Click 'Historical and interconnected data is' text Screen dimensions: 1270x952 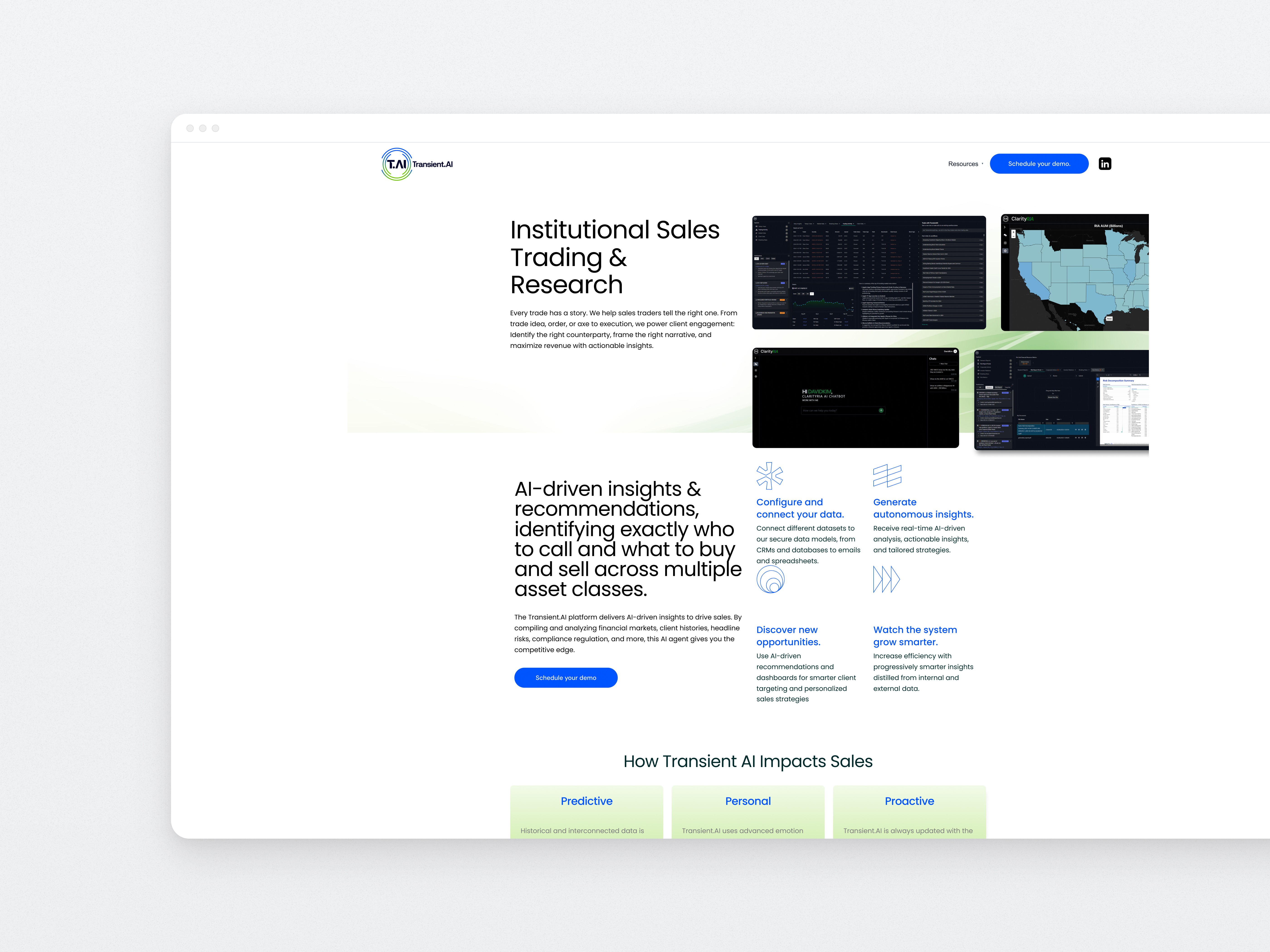[x=582, y=831]
